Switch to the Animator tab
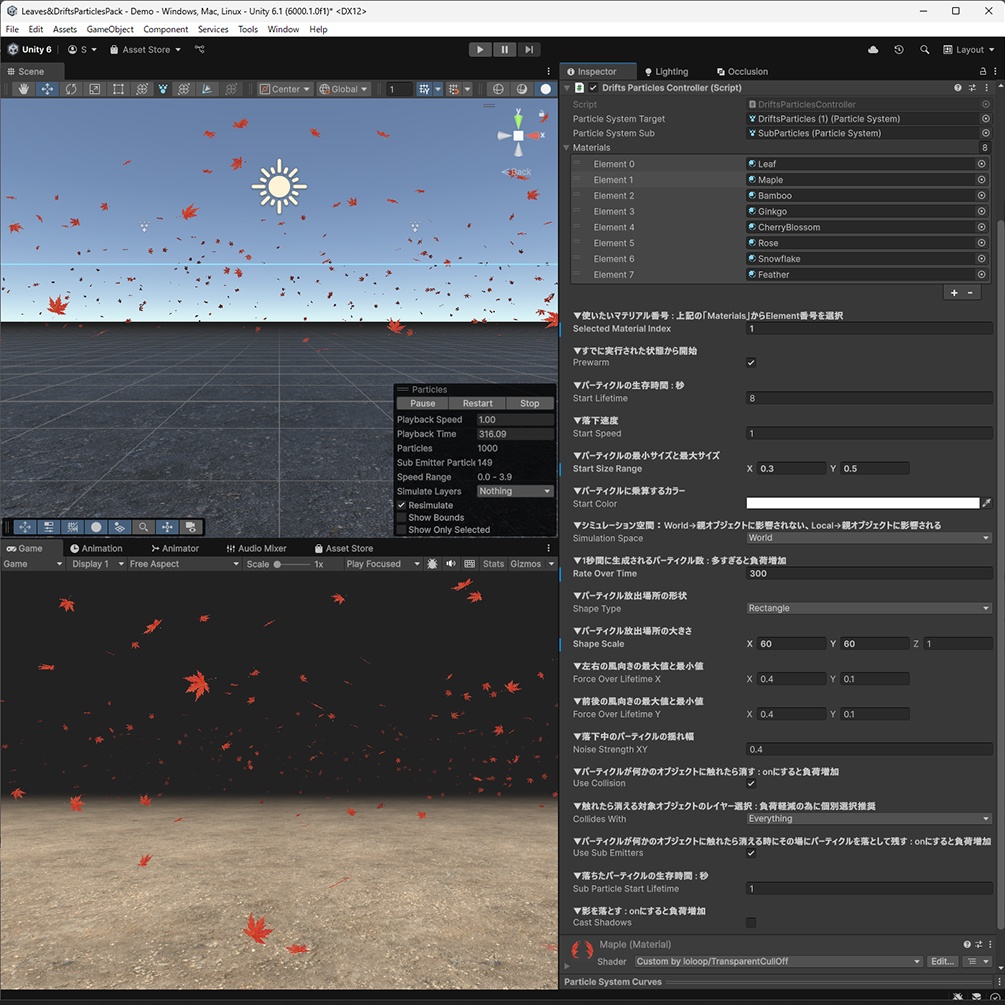The image size is (1005, 1005). (175, 549)
